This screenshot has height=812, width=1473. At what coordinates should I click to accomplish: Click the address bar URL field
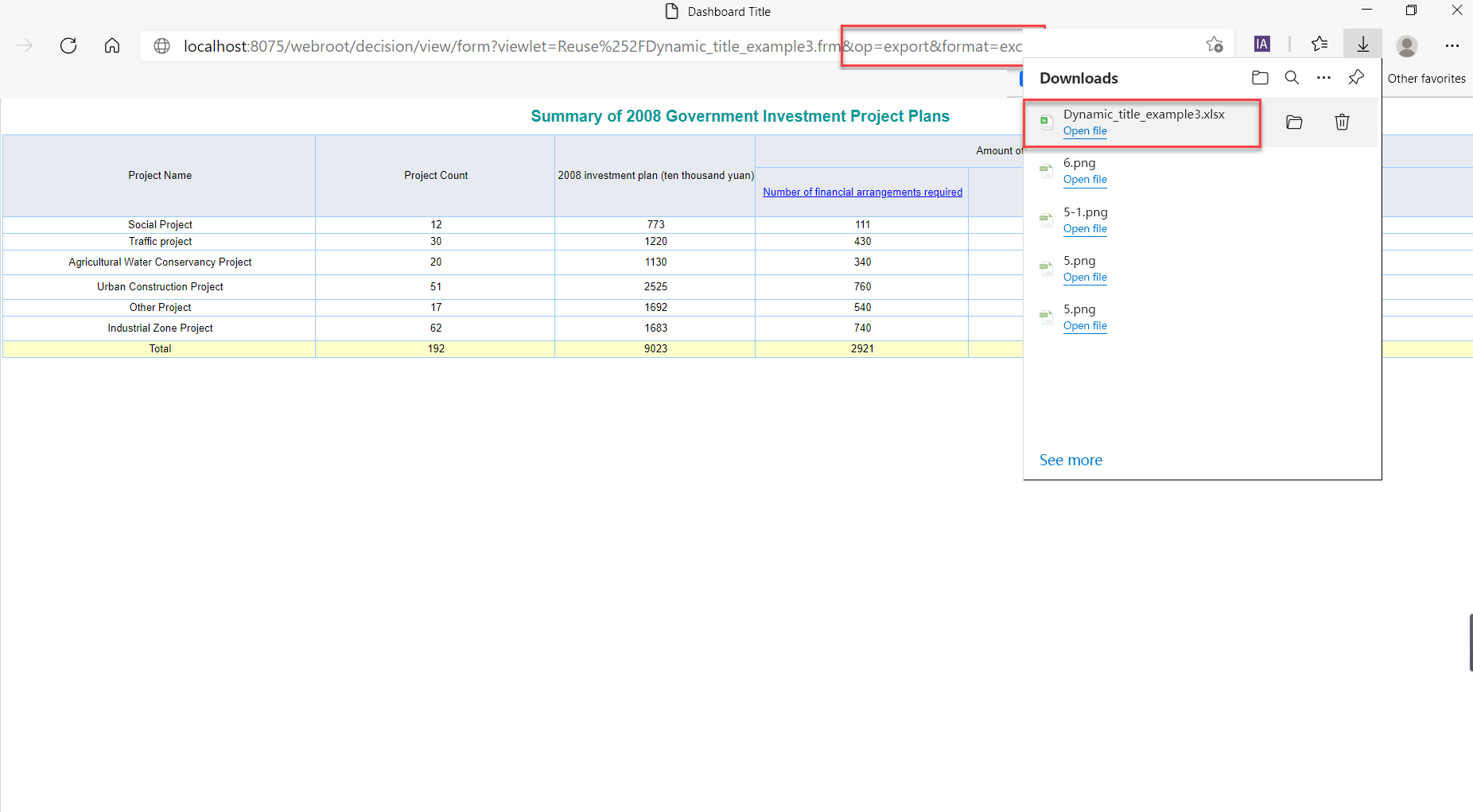pos(509,46)
